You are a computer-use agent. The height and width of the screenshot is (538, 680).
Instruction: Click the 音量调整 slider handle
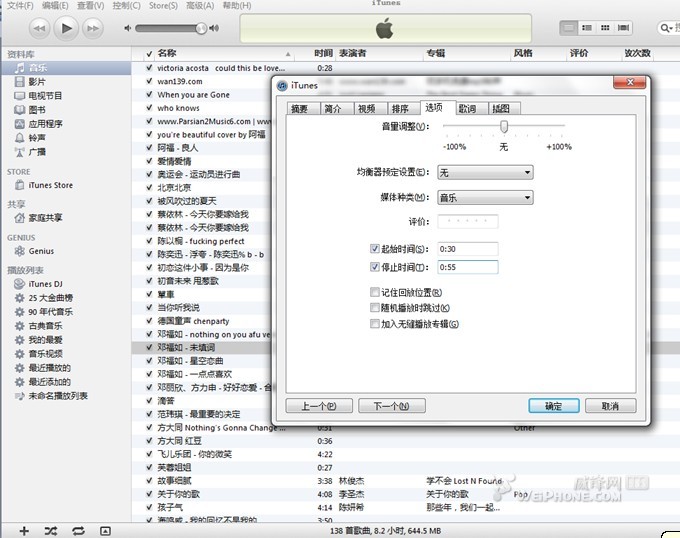pyautogui.click(x=503, y=127)
